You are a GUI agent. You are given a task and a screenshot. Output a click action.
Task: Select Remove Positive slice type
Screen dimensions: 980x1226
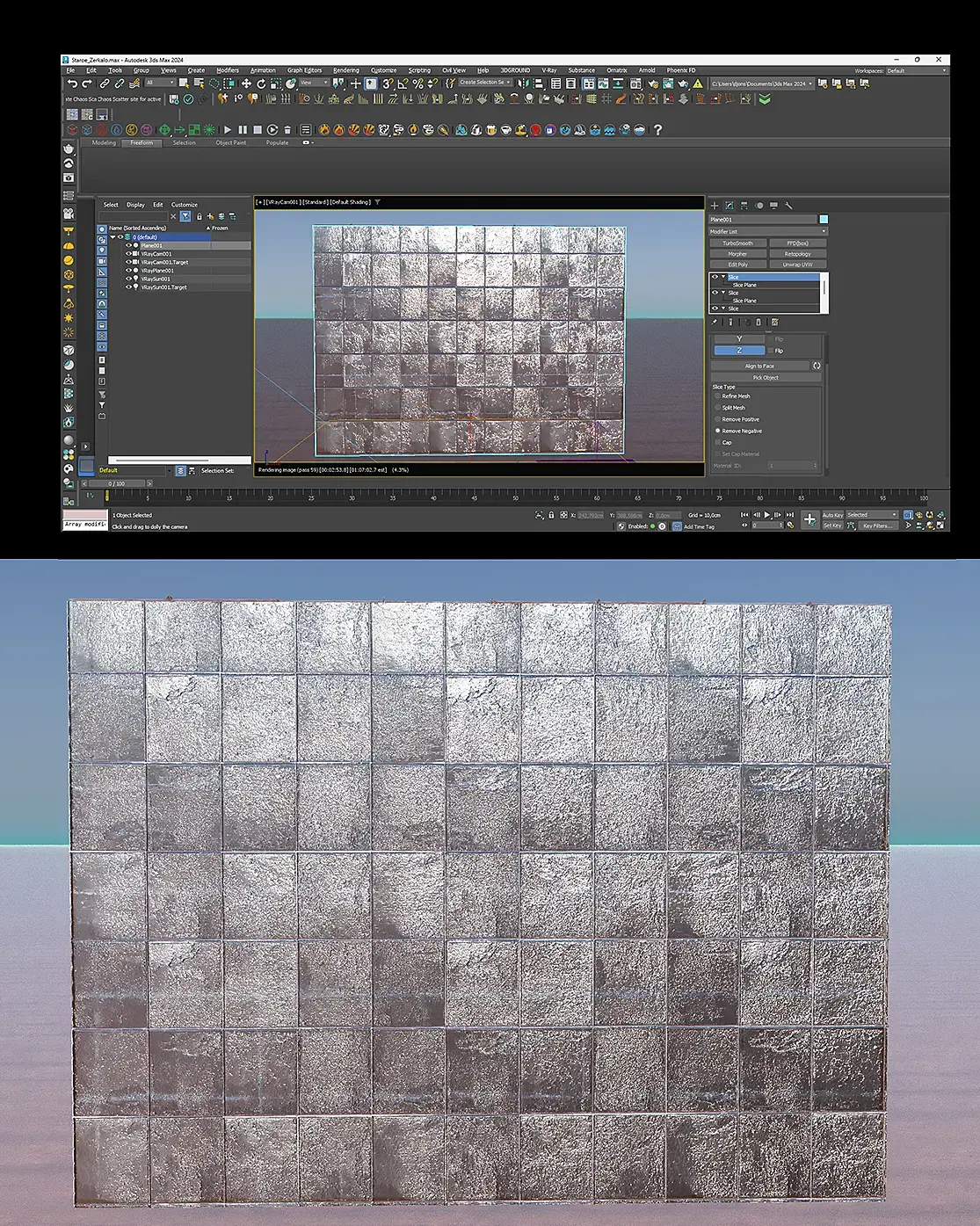click(x=717, y=419)
